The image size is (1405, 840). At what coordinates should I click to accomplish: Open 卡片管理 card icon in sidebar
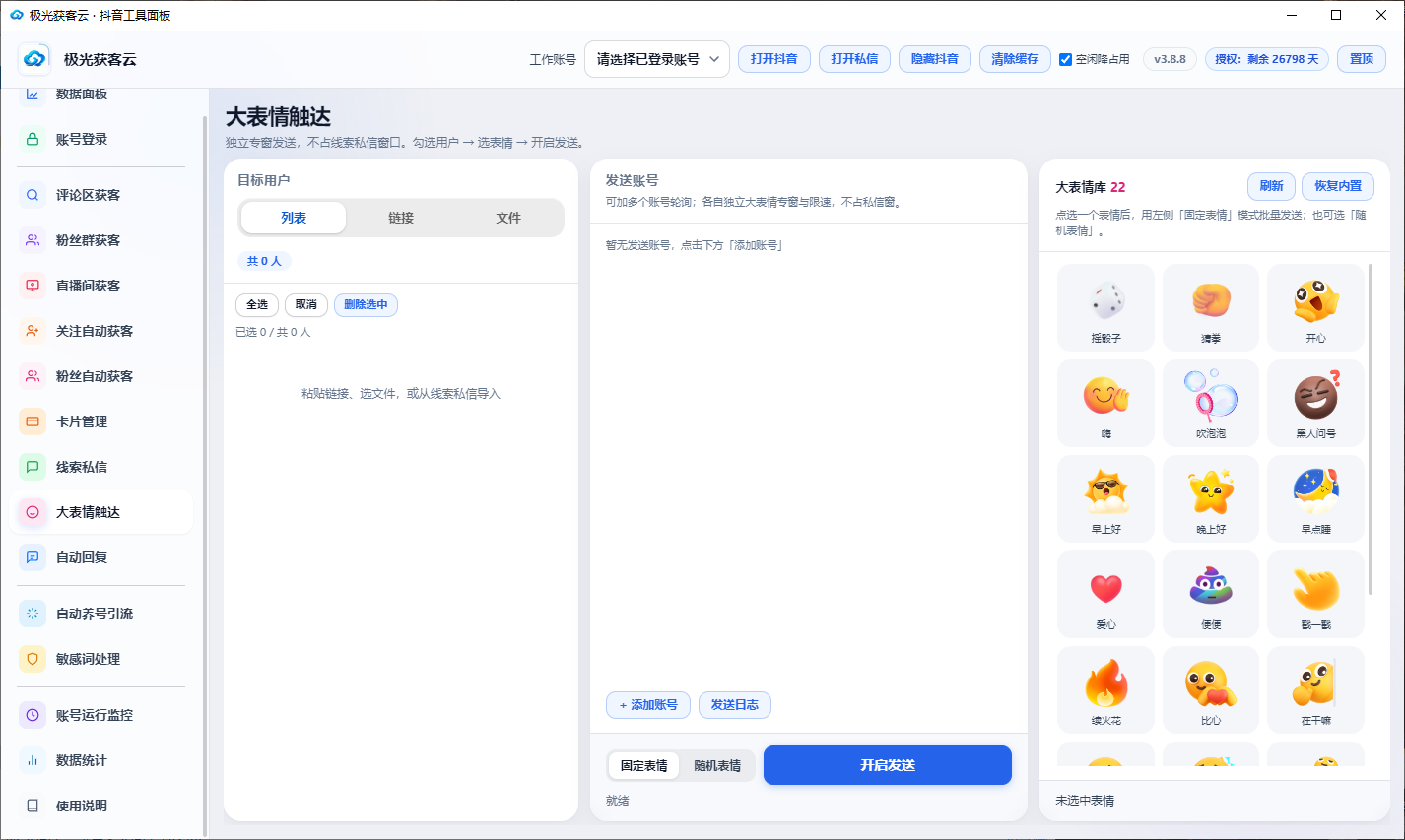pos(33,421)
